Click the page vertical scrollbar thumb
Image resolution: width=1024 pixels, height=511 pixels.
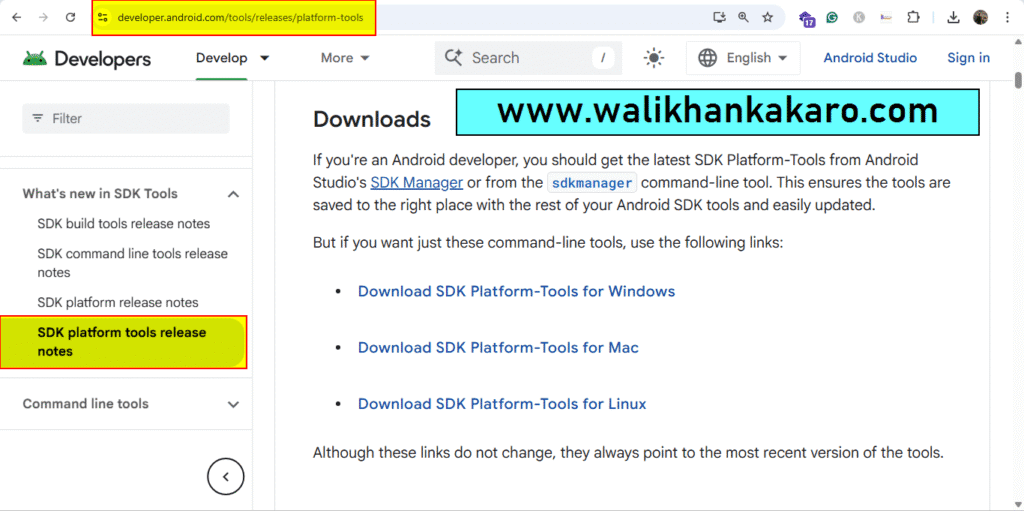point(1017,80)
